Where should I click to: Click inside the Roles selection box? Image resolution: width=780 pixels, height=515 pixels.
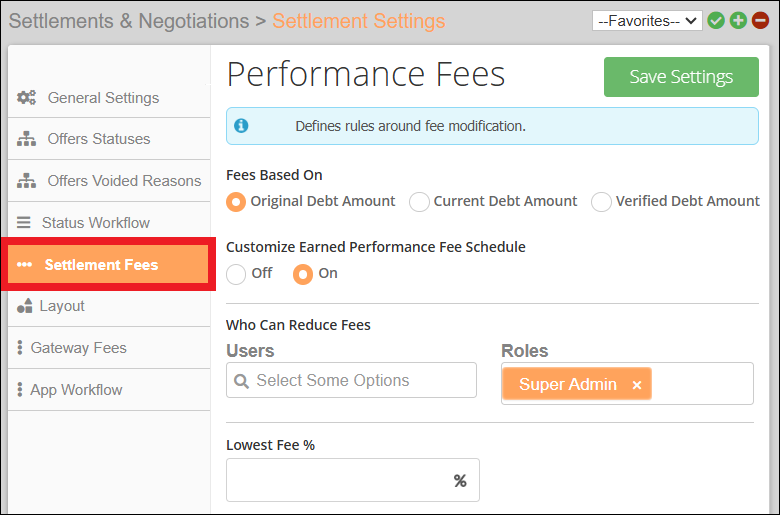point(627,384)
